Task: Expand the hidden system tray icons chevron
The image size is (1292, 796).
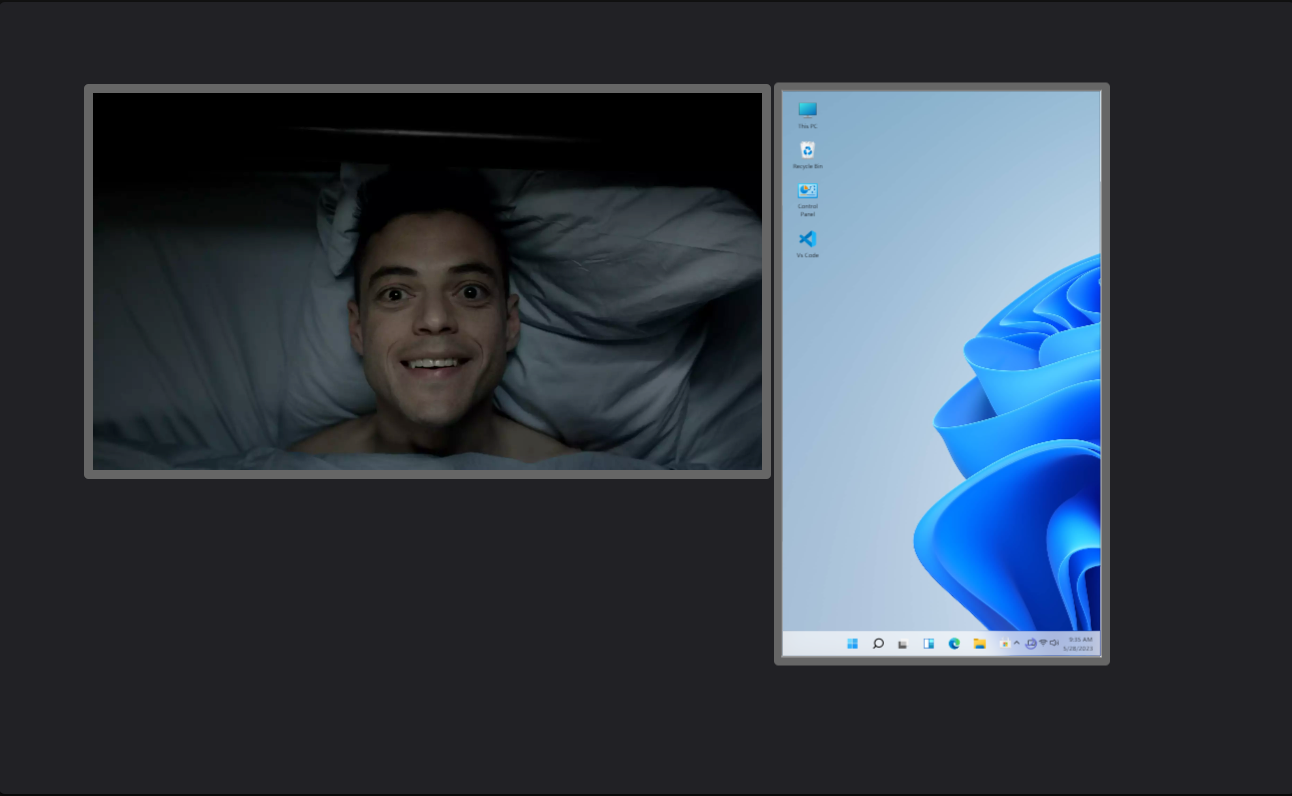Action: pos(1017,643)
